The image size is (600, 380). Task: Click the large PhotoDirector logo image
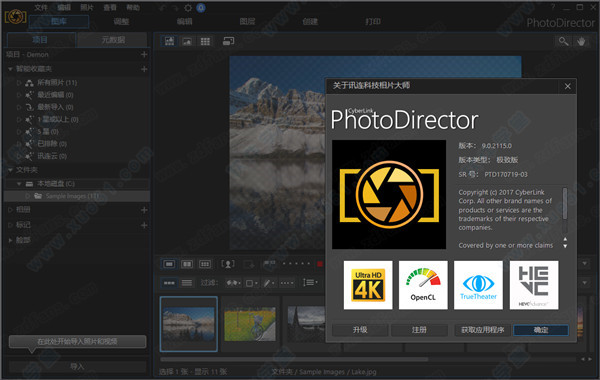coord(389,194)
